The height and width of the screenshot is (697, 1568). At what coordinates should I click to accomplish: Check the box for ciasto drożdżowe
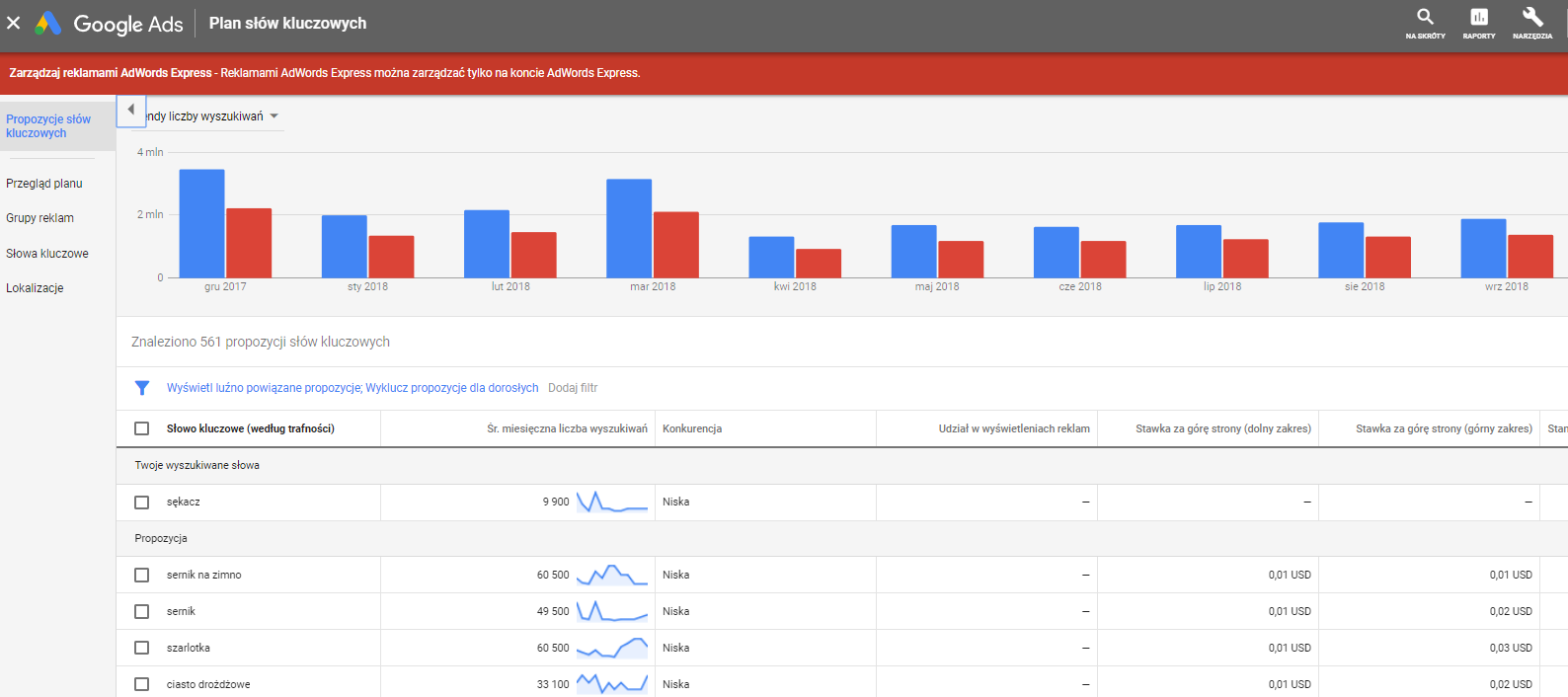pyautogui.click(x=142, y=684)
